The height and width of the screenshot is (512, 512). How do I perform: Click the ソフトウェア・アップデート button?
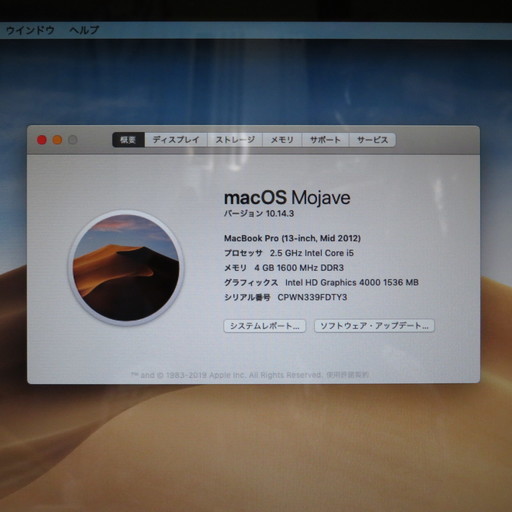pos(374,326)
